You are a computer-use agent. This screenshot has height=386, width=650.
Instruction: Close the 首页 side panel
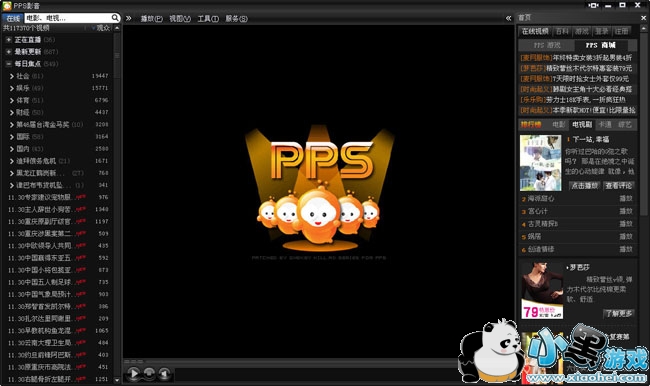point(643,18)
